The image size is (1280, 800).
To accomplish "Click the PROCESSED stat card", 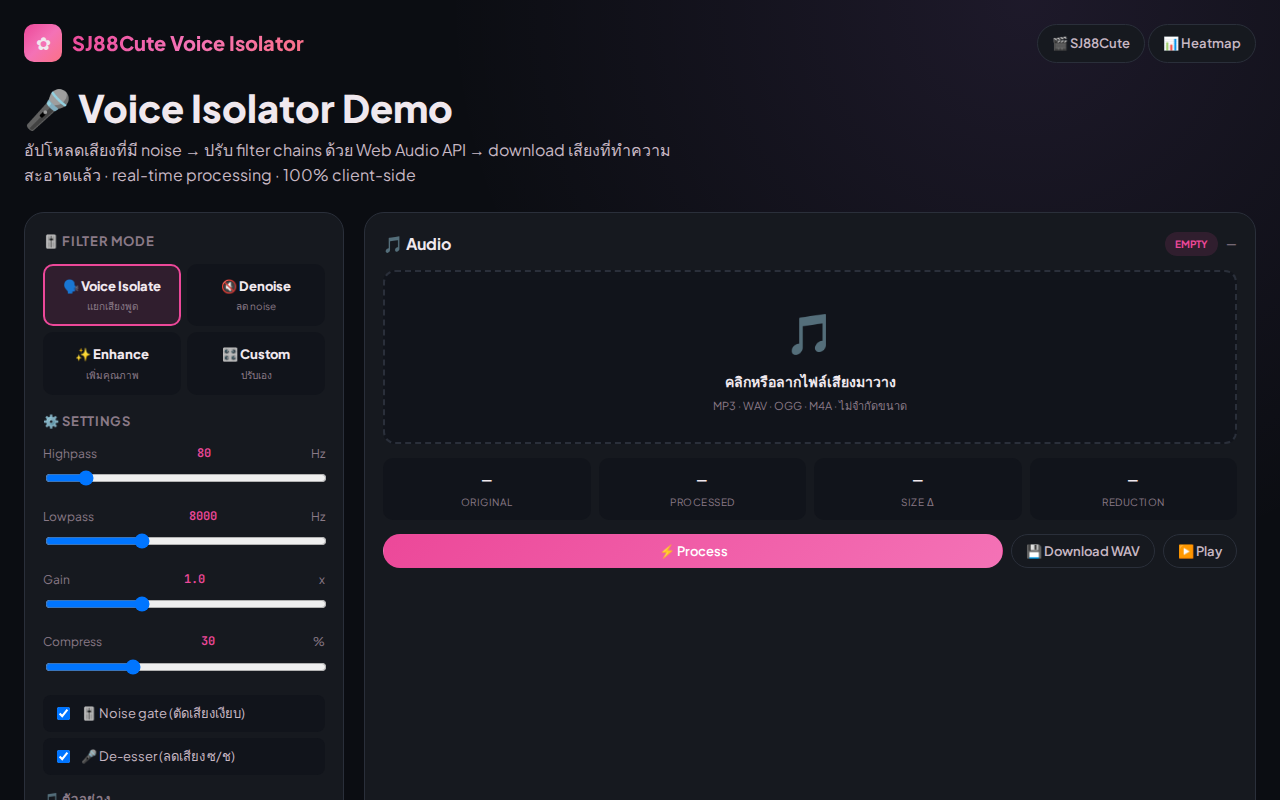I will (x=702, y=489).
